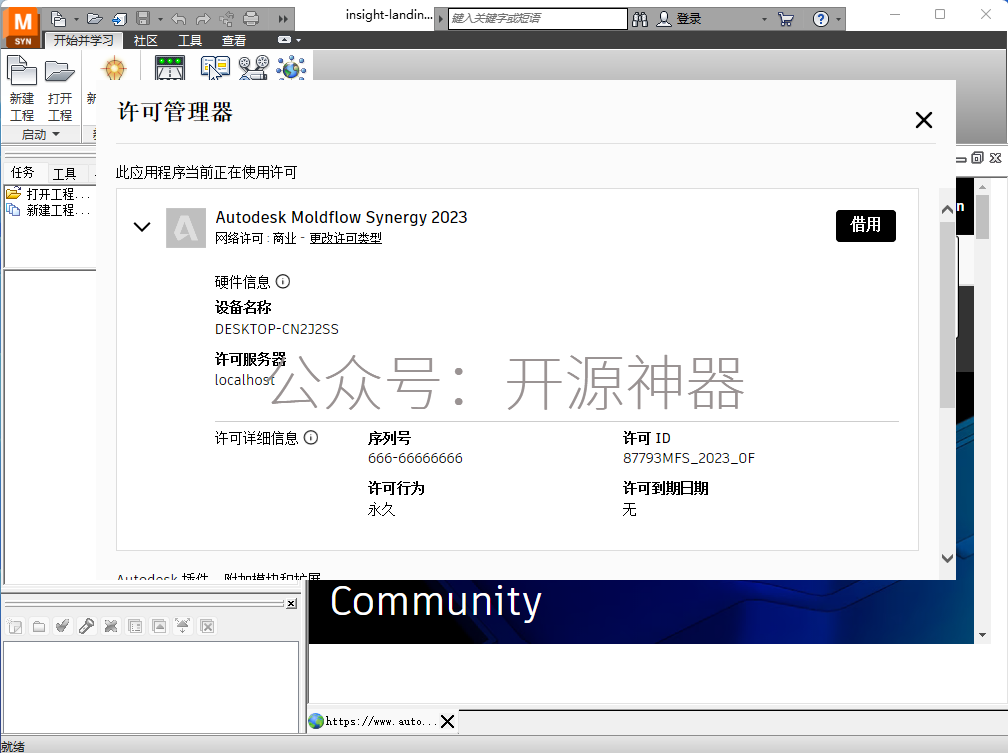
Task: Click the keyword search input field
Action: (536, 18)
